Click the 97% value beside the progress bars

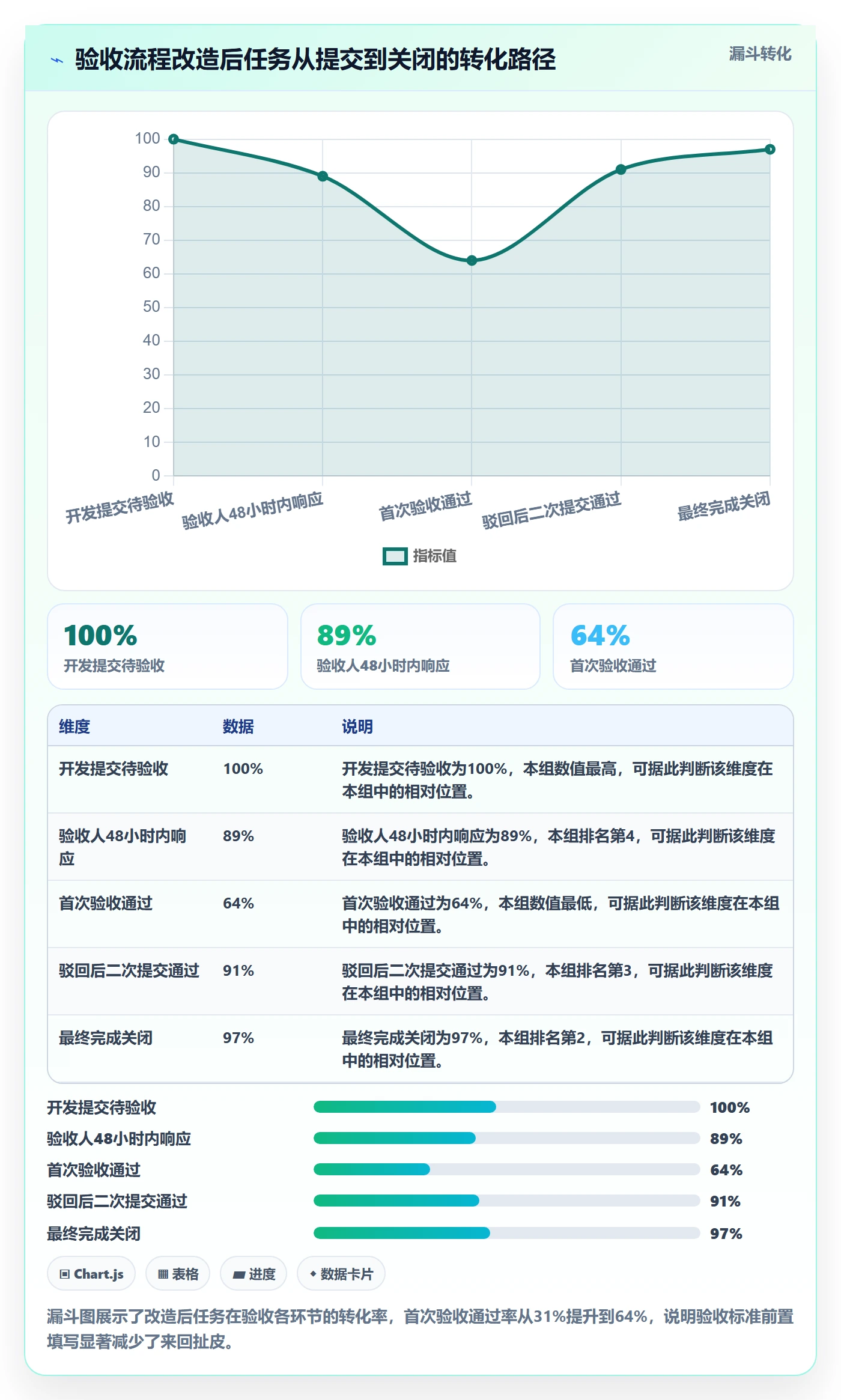click(726, 1234)
